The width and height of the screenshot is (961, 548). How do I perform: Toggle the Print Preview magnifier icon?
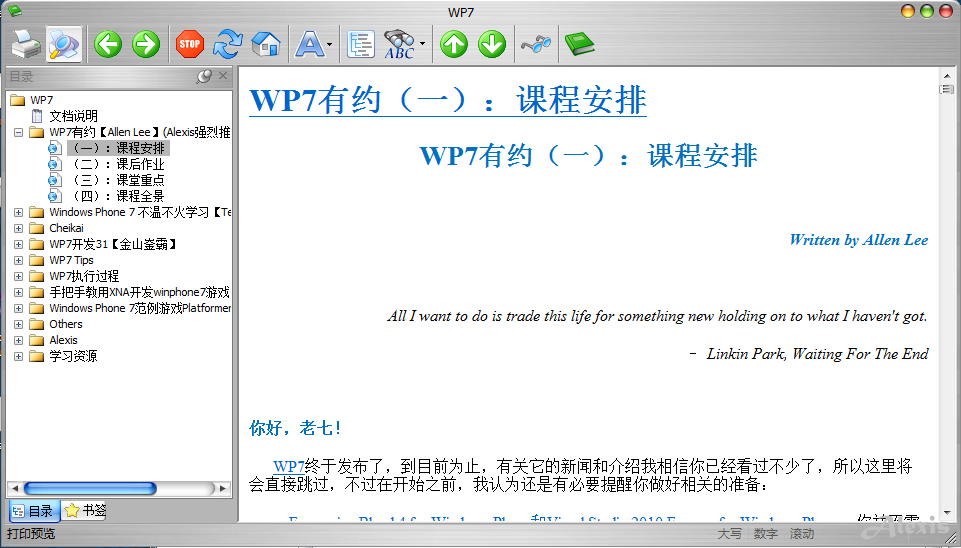click(x=64, y=44)
